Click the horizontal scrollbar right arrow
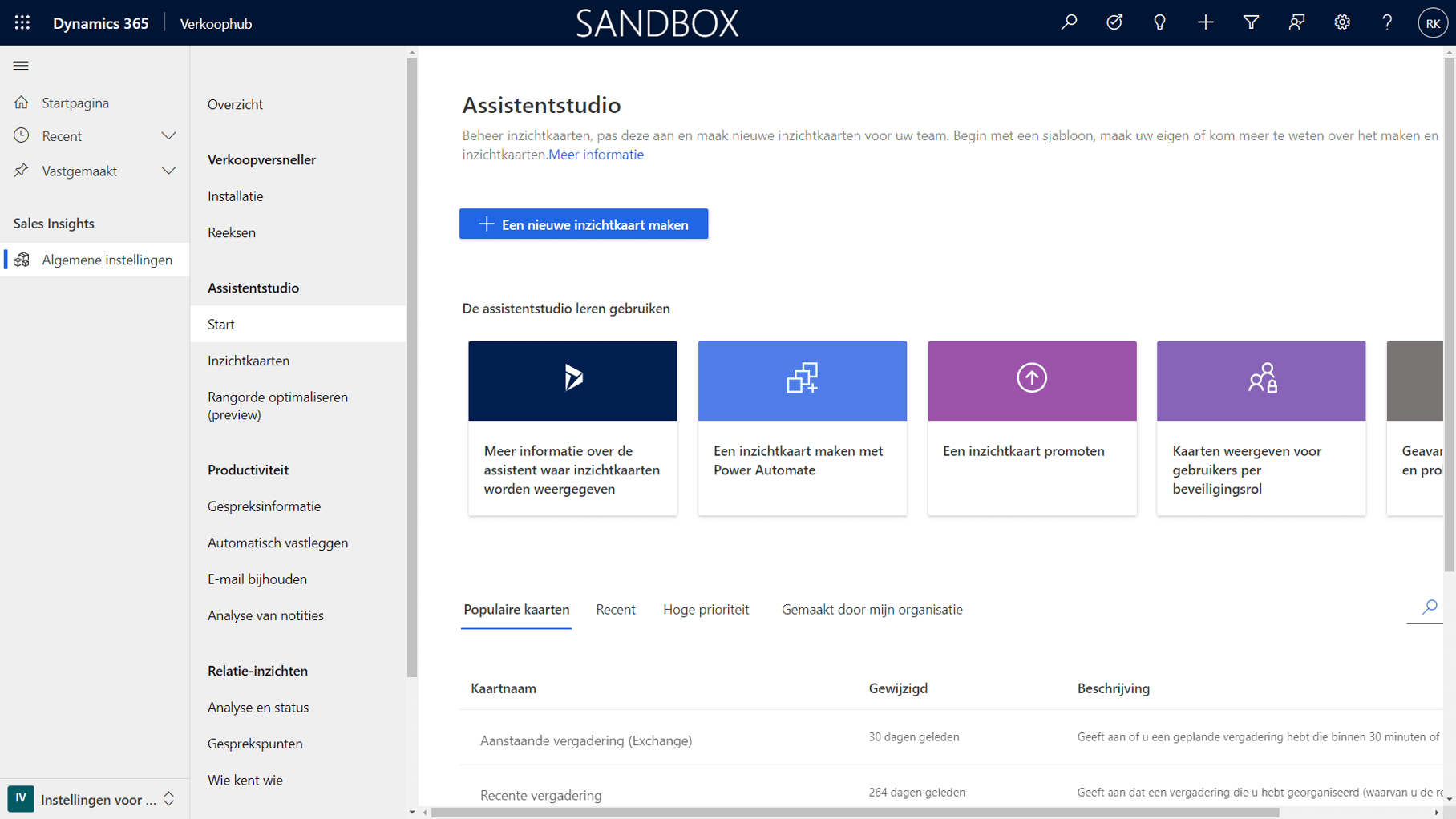1456x819 pixels. (1436, 813)
